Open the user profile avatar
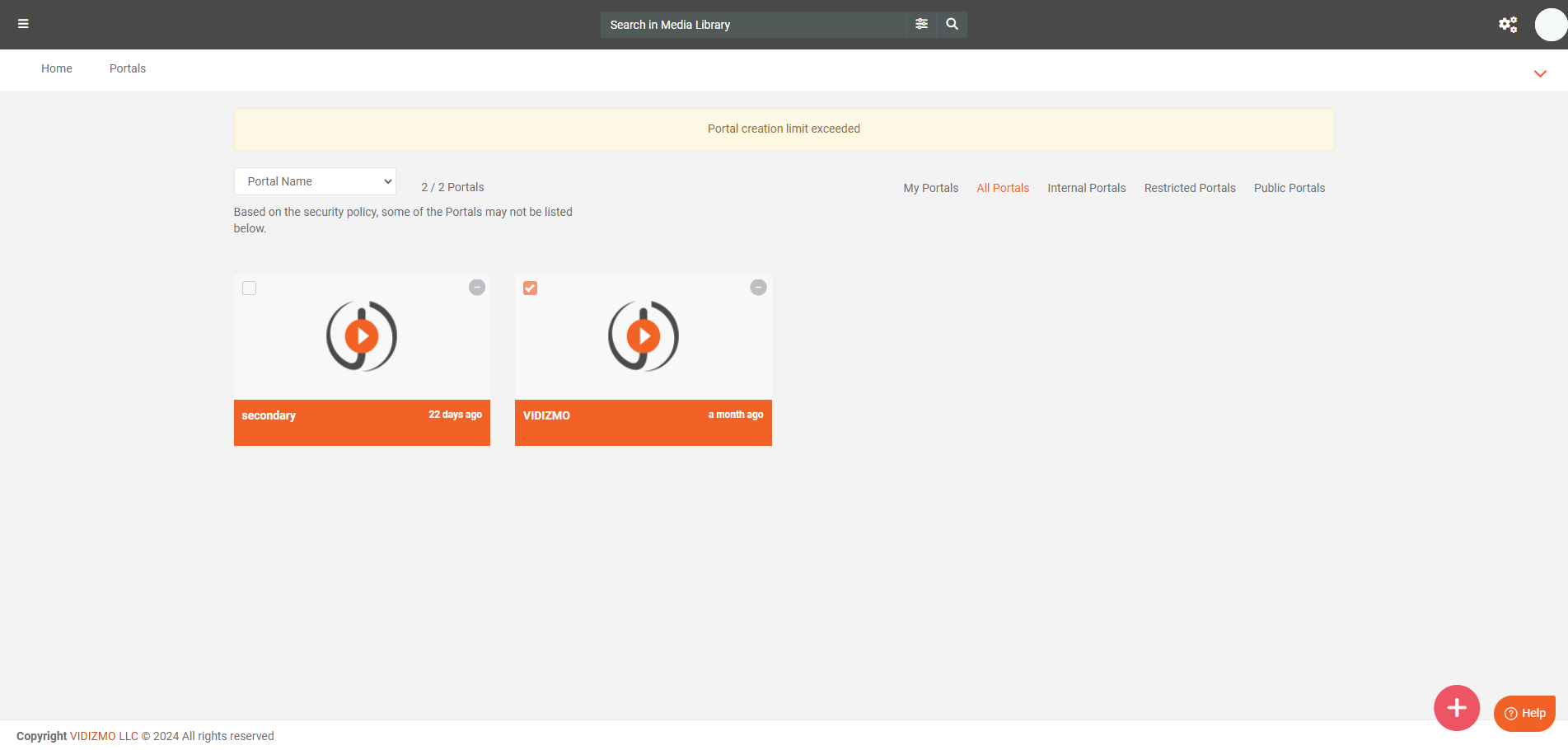This screenshot has width=1568, height=750. pos(1551,25)
